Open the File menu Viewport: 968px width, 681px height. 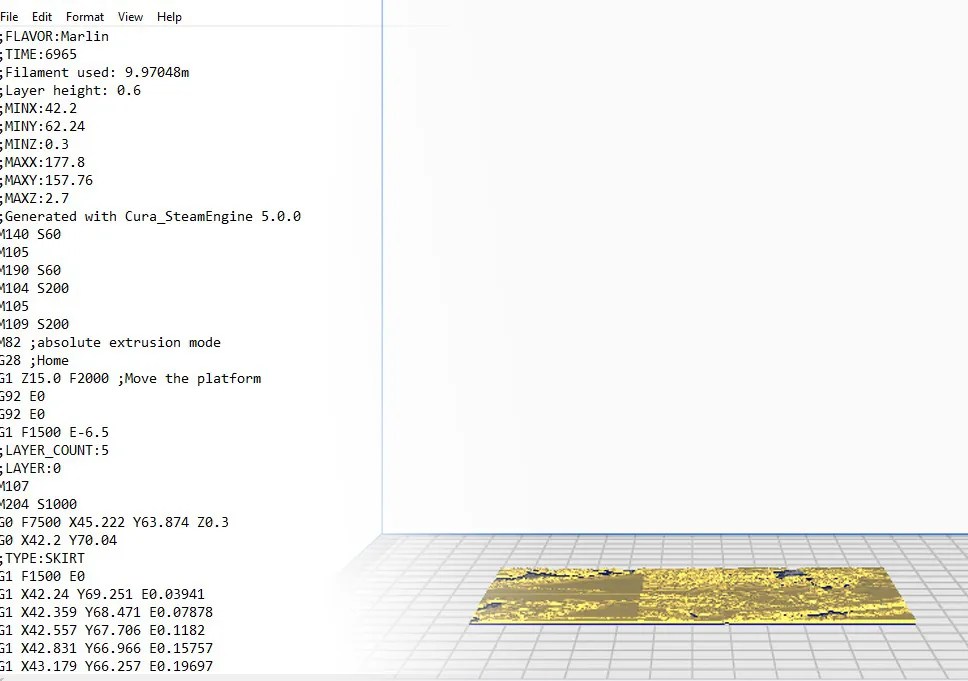pos(10,16)
